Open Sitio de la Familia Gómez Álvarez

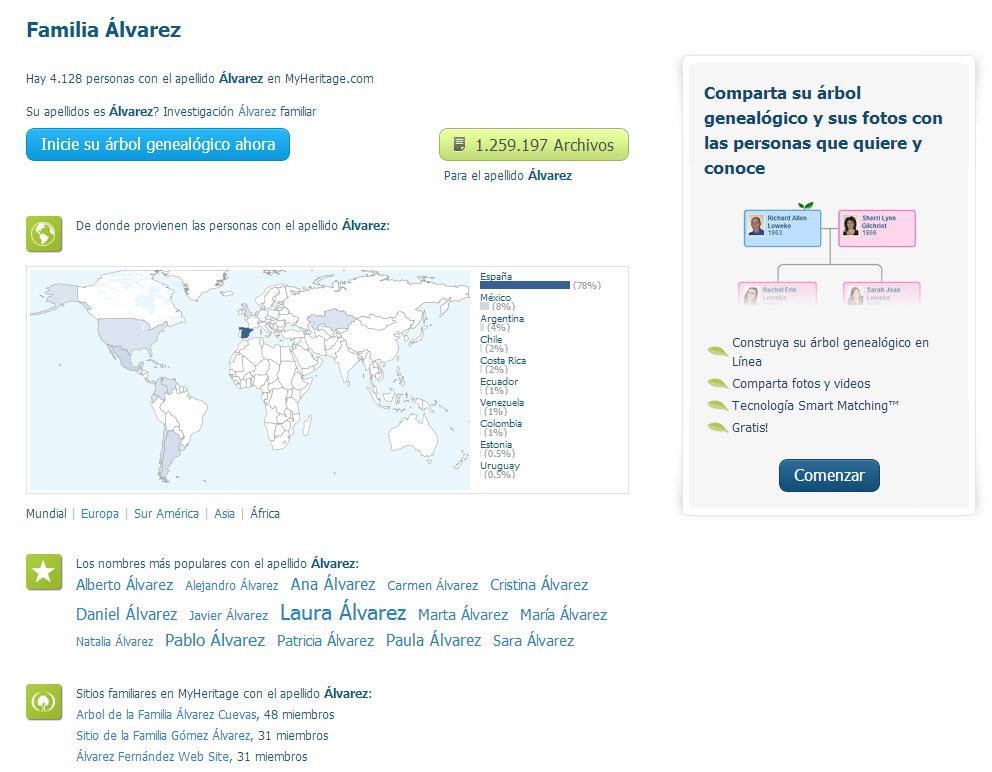coord(163,736)
